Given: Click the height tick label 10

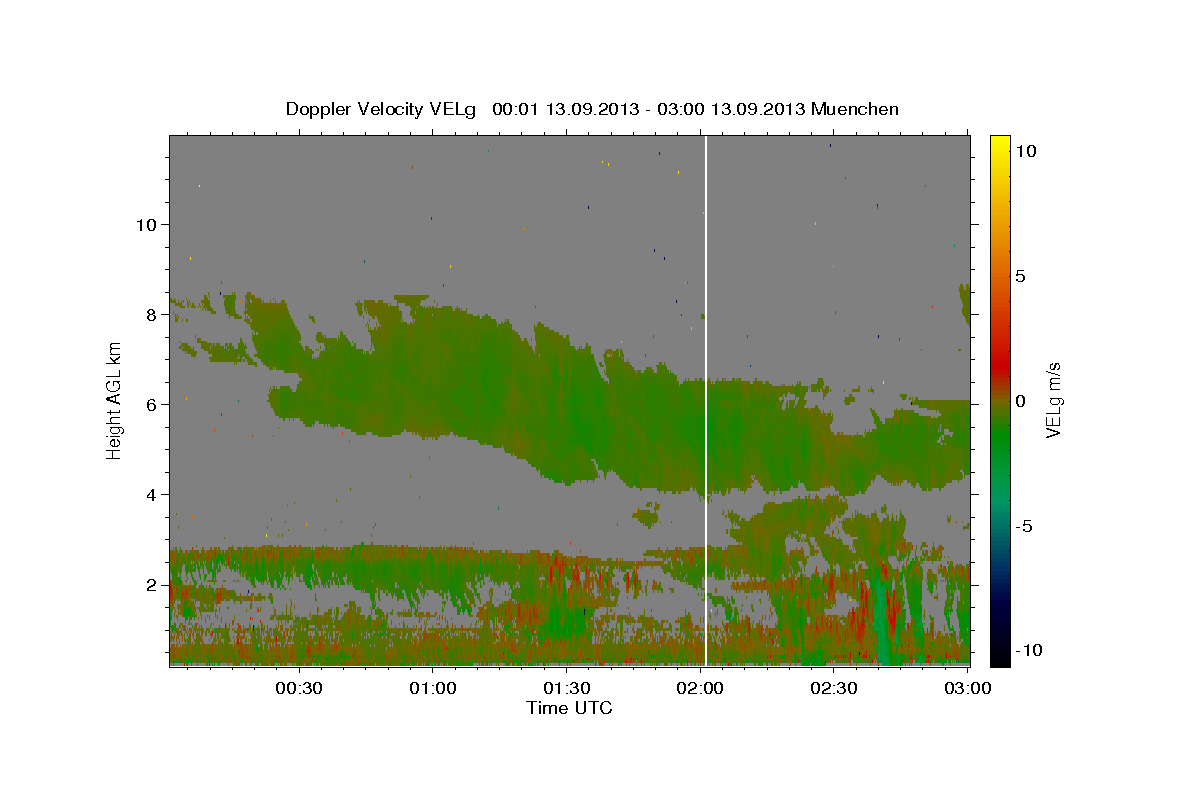Looking at the screenshot, I should pyautogui.click(x=145, y=224).
